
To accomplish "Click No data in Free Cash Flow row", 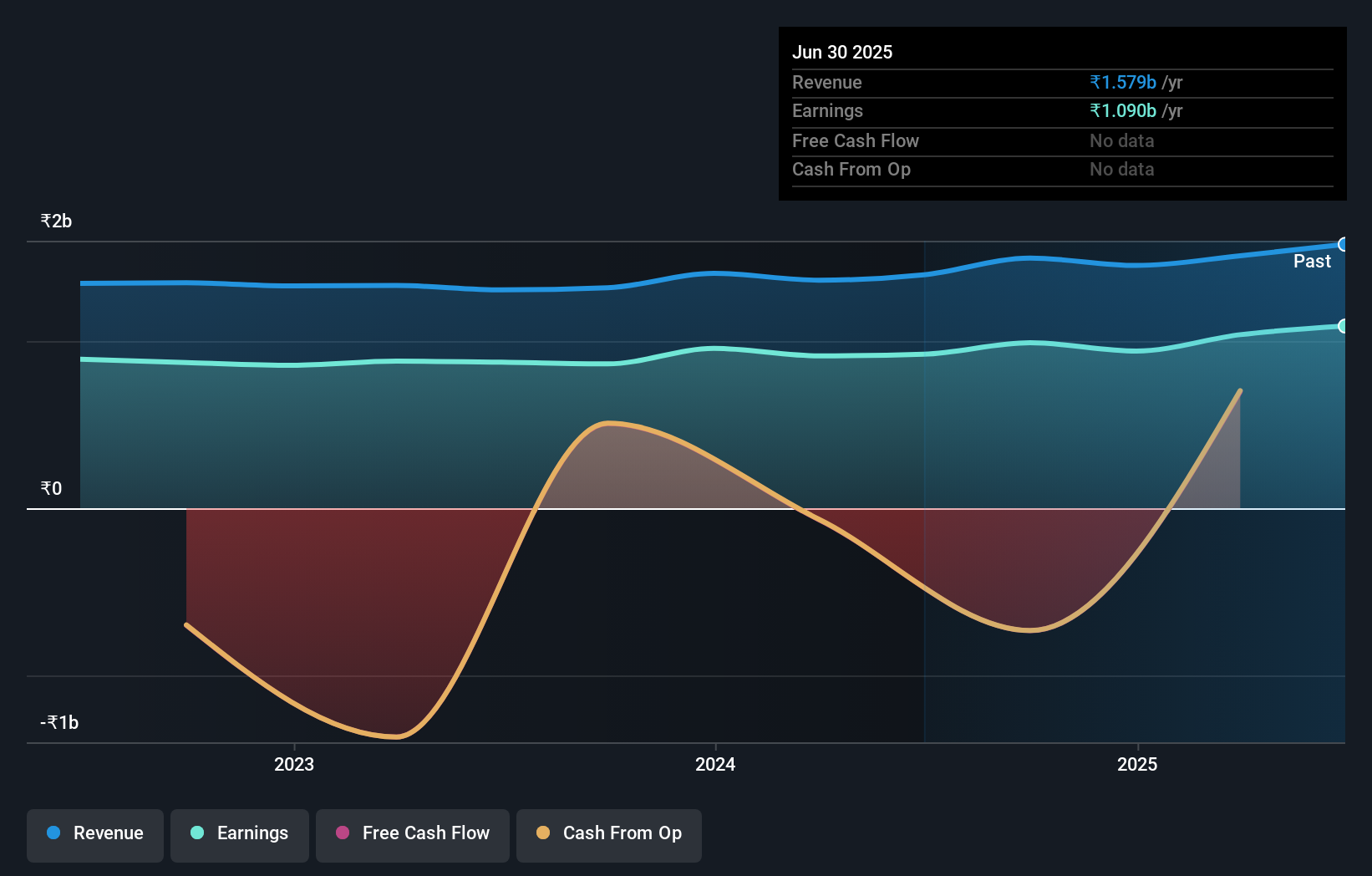I will tap(1122, 140).
